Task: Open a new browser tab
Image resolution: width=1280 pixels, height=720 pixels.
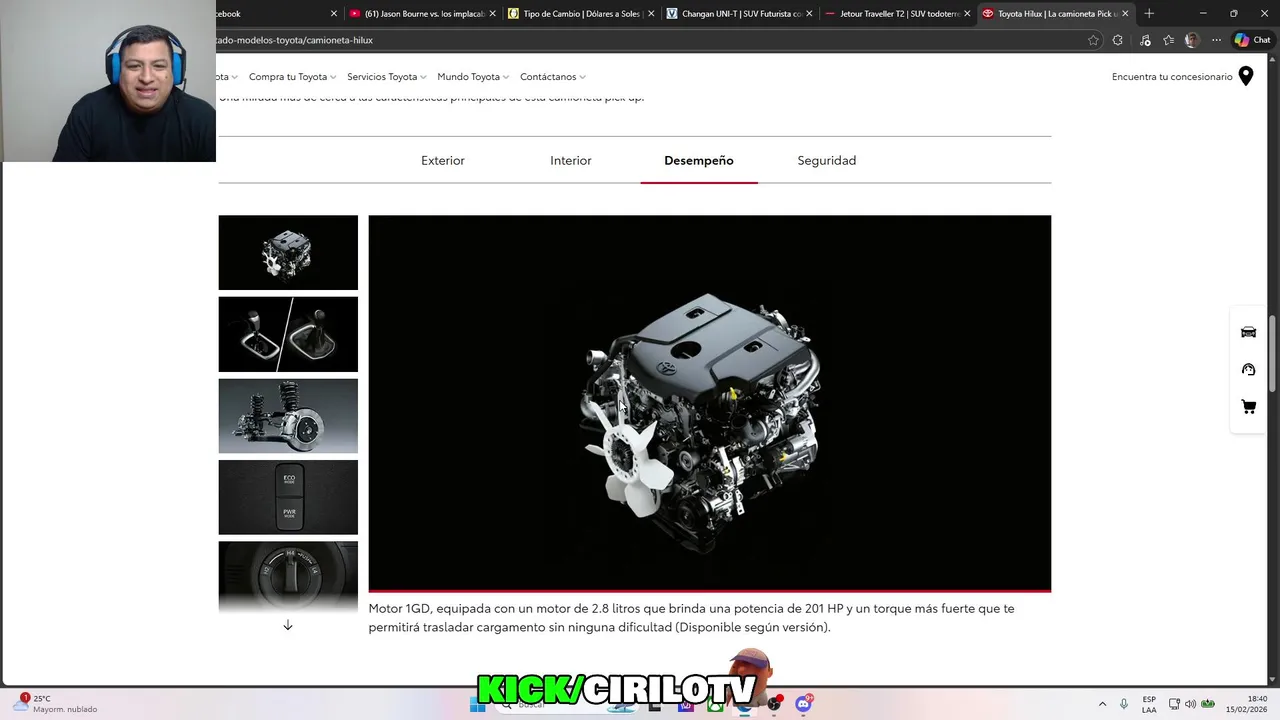Action: (x=1149, y=14)
